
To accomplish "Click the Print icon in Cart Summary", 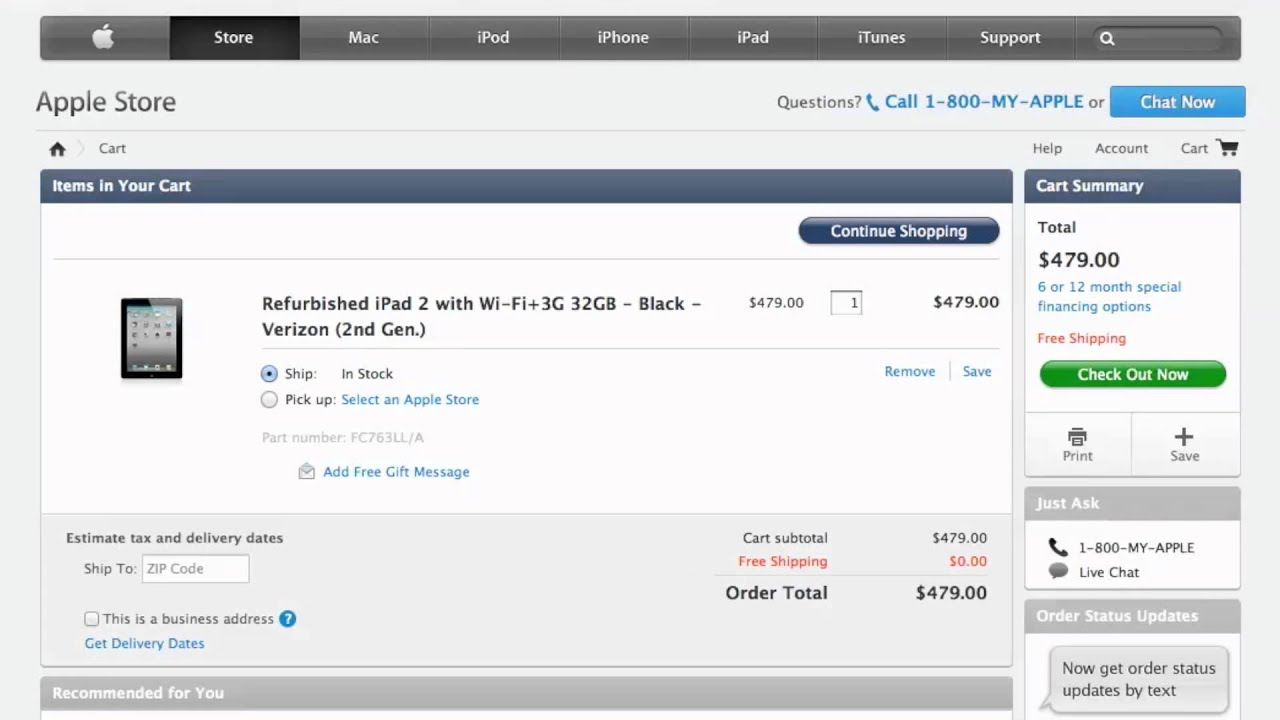I will click(x=1077, y=437).
